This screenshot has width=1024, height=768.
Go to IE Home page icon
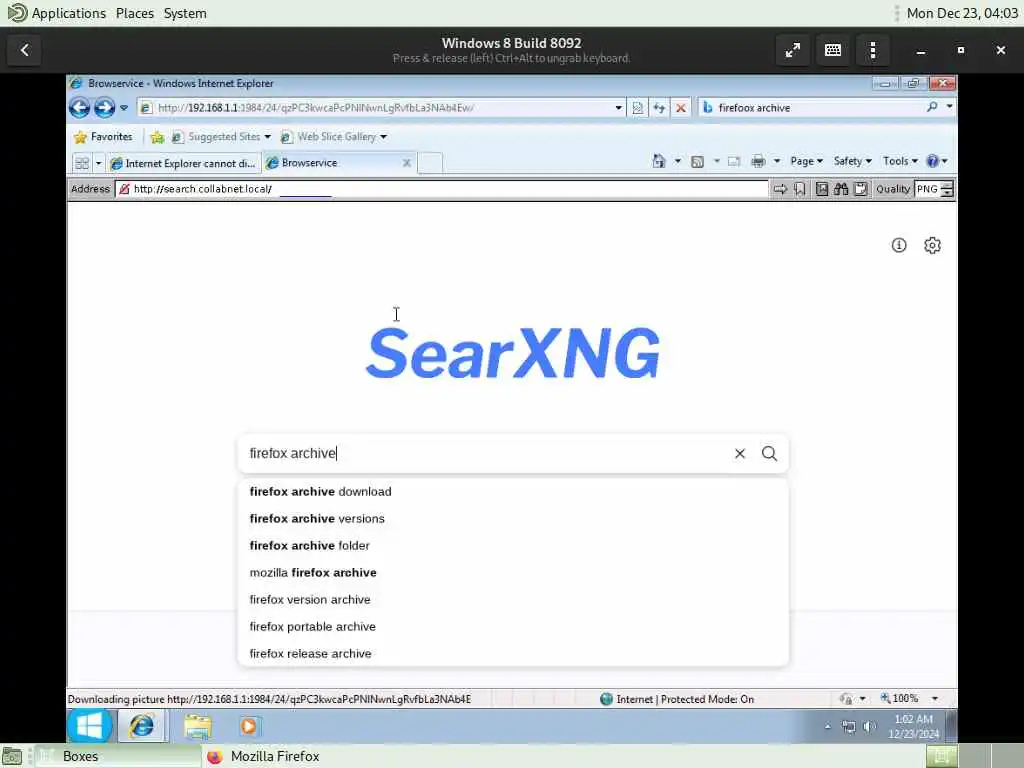(659, 161)
